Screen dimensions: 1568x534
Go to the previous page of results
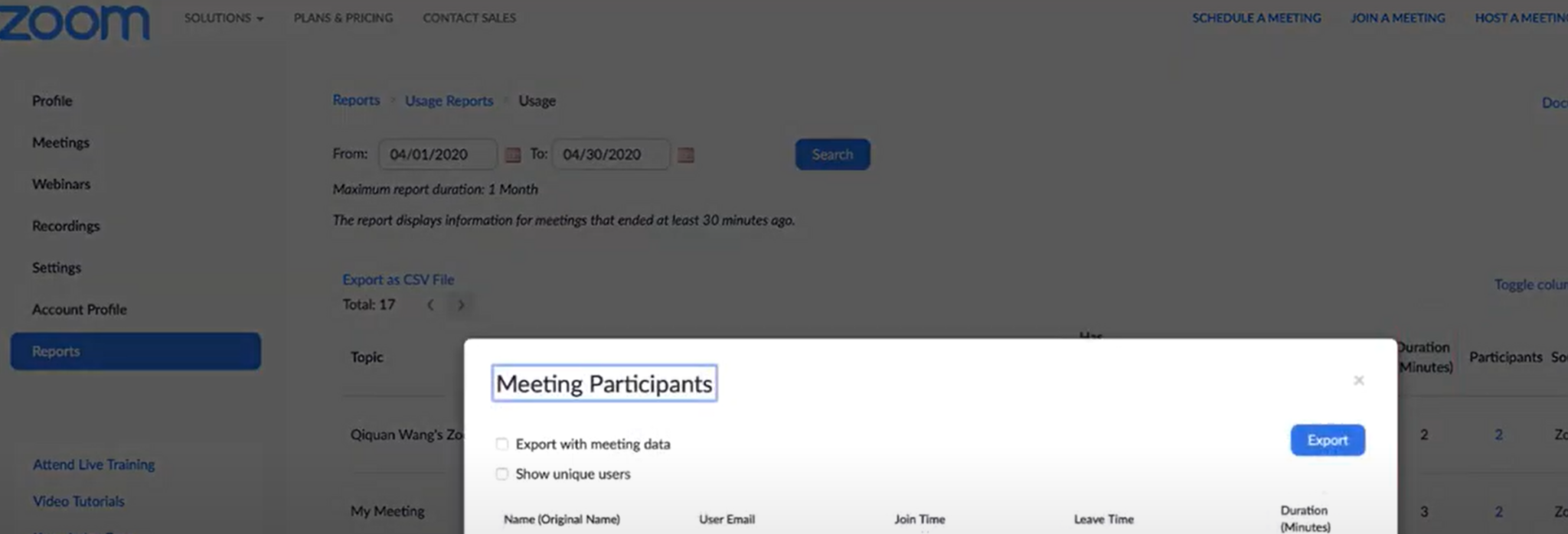(x=431, y=304)
